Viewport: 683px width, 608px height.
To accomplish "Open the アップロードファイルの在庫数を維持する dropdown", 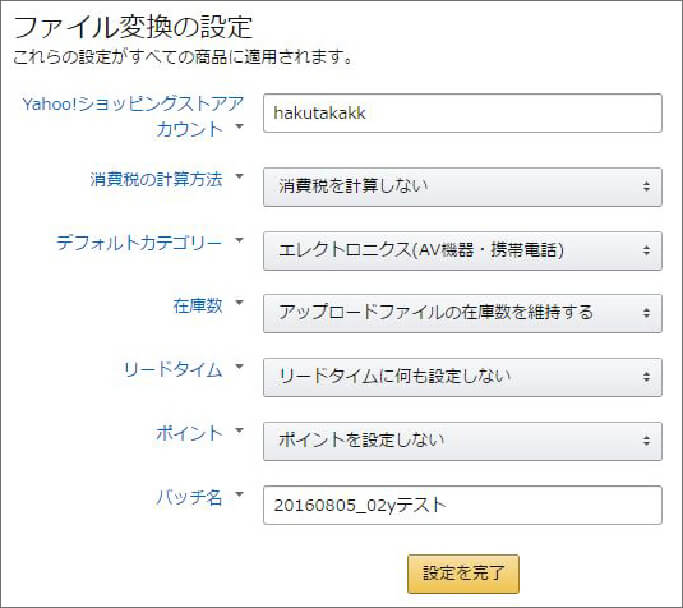I will [x=462, y=313].
